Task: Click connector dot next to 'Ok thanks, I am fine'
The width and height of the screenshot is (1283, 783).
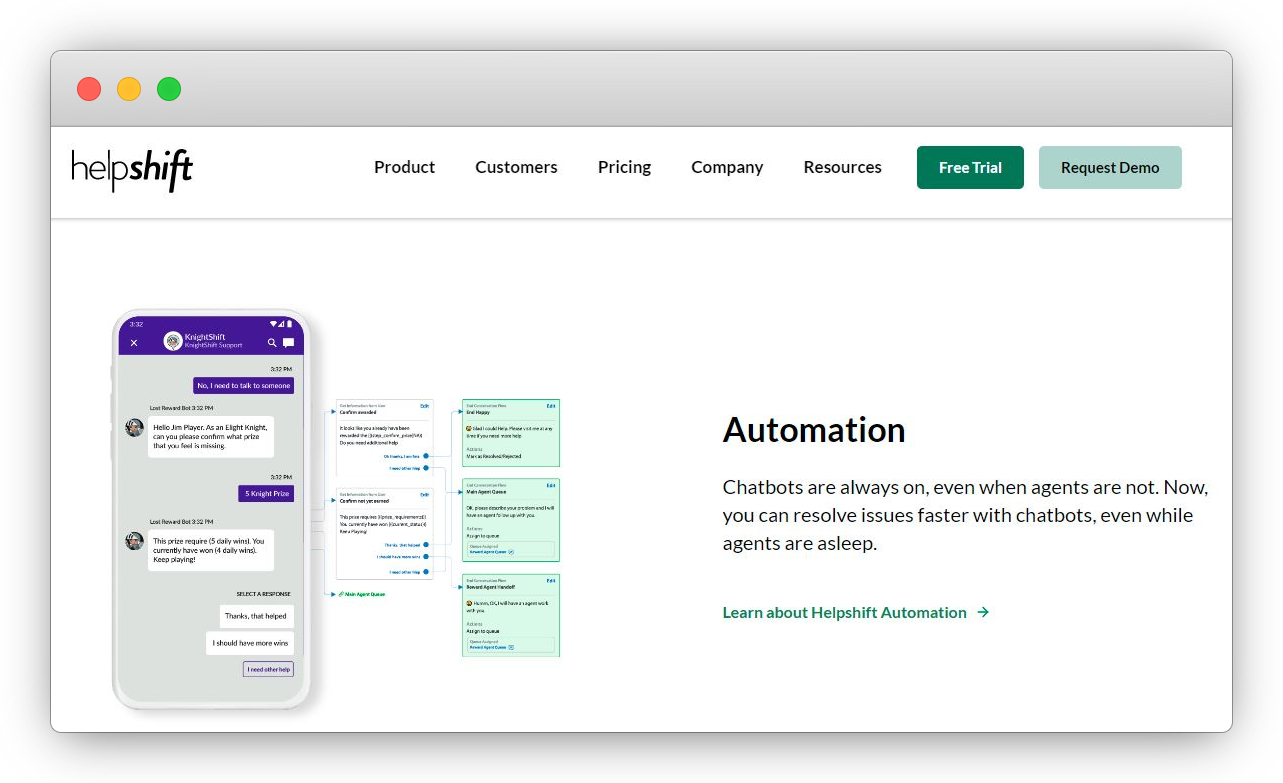Action: pyautogui.click(x=426, y=456)
